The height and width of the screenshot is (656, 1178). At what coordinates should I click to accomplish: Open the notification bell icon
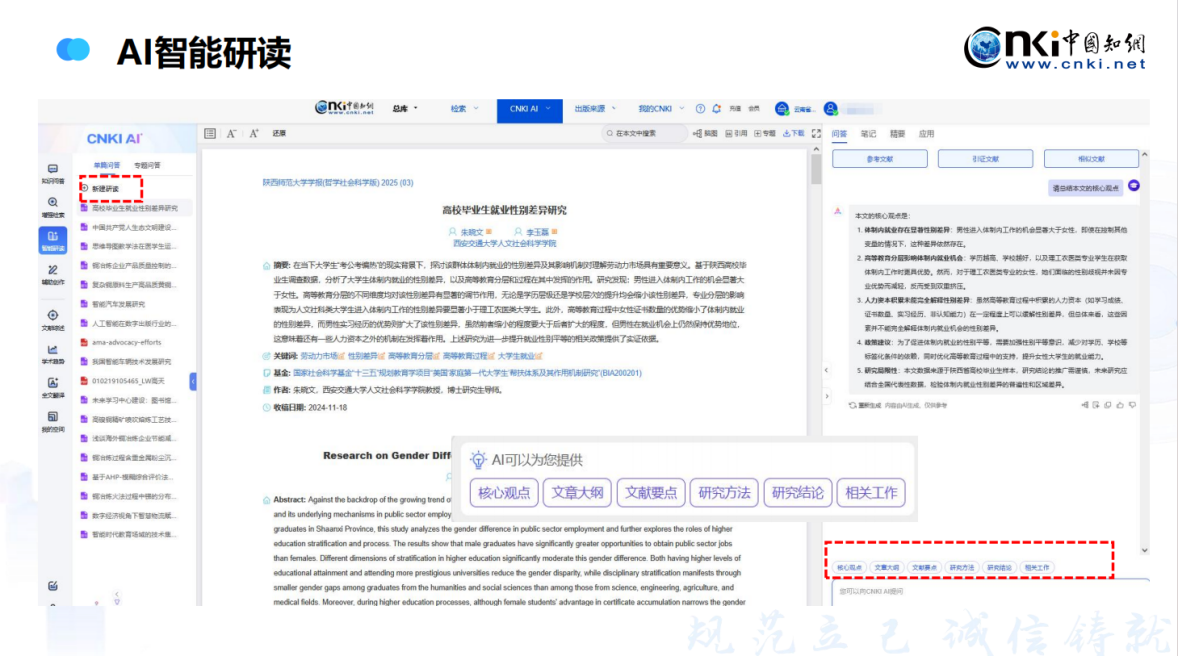point(716,108)
